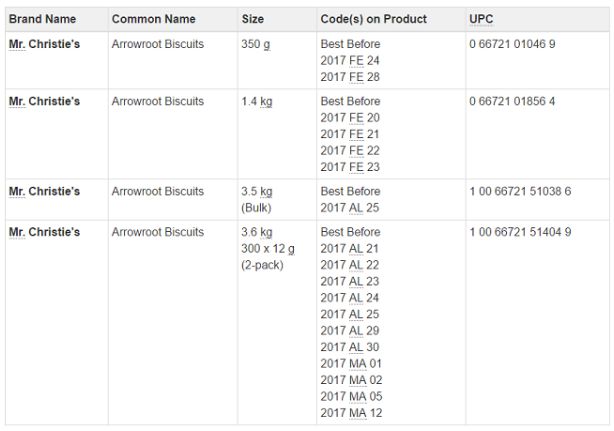
Task: Click the Code(s) on Product header
Action: [374, 19]
